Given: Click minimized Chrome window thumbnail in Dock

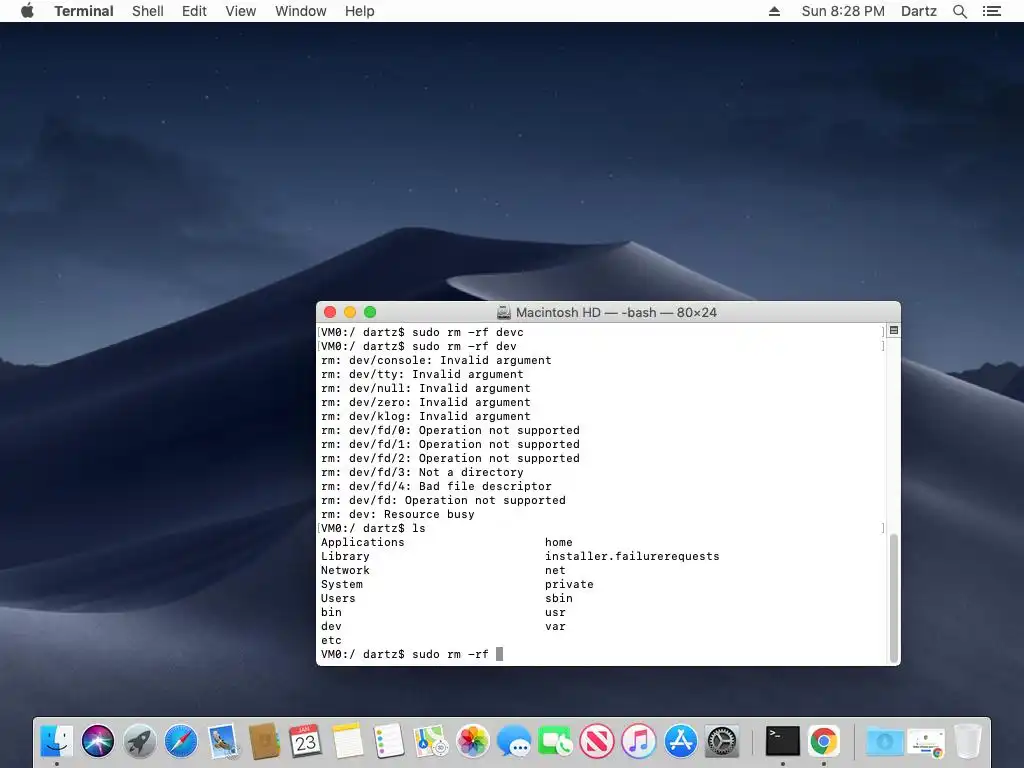Looking at the screenshot, I should pyautogui.click(x=926, y=743).
